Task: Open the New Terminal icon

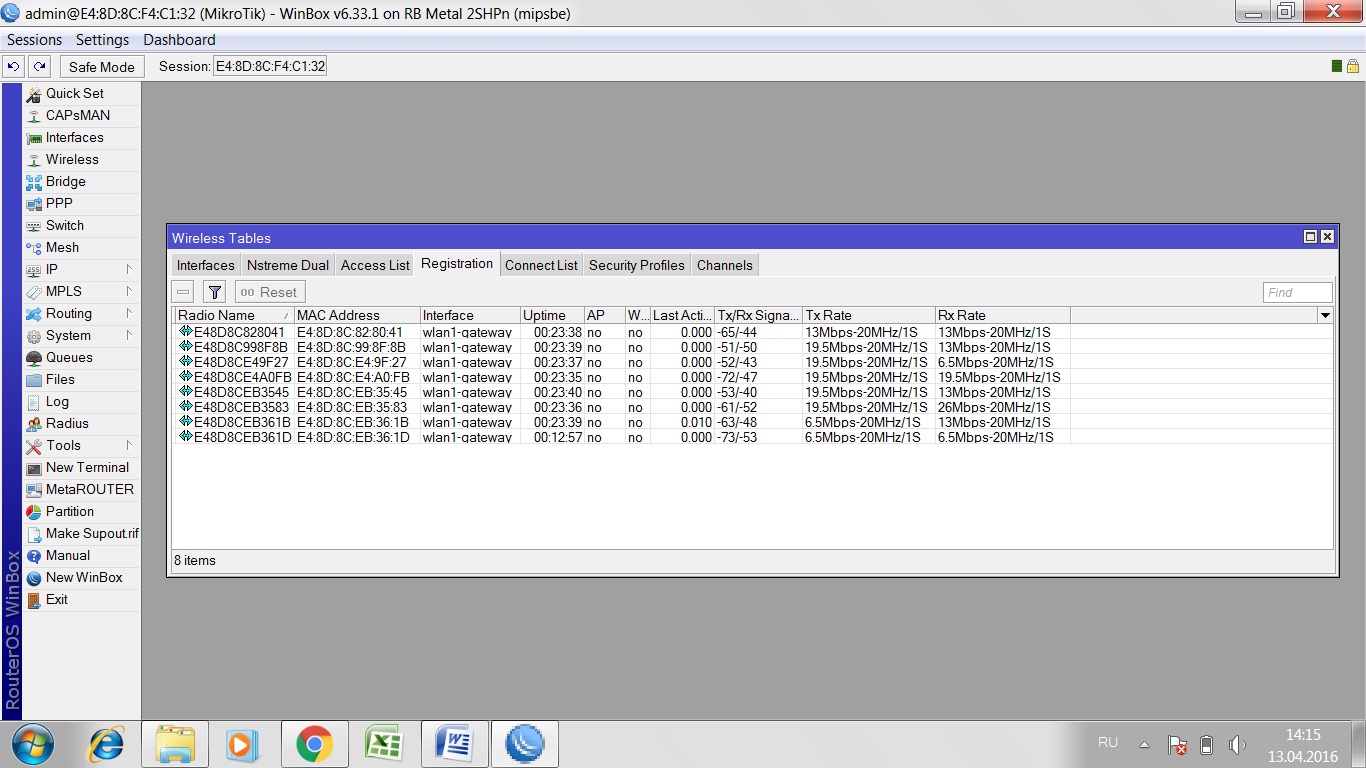Action: (x=34, y=467)
